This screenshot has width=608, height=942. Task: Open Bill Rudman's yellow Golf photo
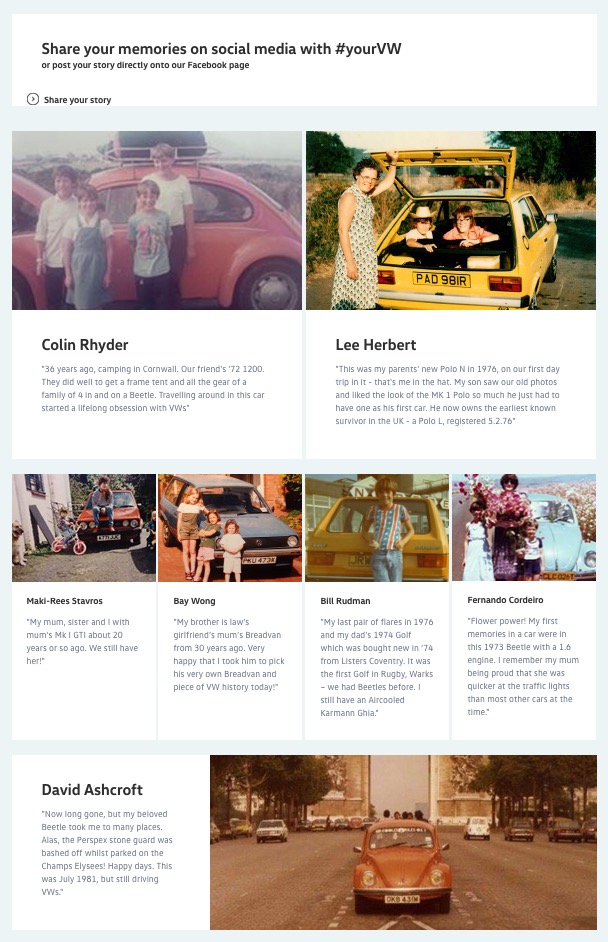pos(377,527)
